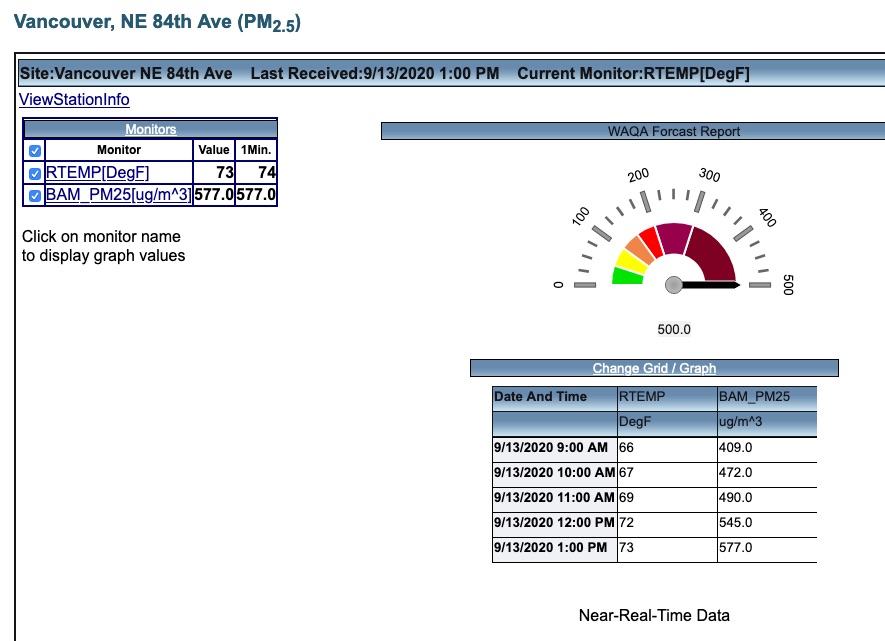Click the 577.0 cell in the data grid
The width and height of the screenshot is (885, 641).
(767, 549)
